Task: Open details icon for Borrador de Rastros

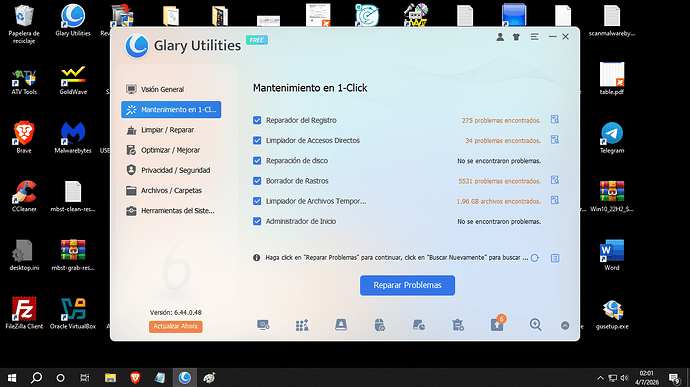Action: pyautogui.click(x=554, y=181)
